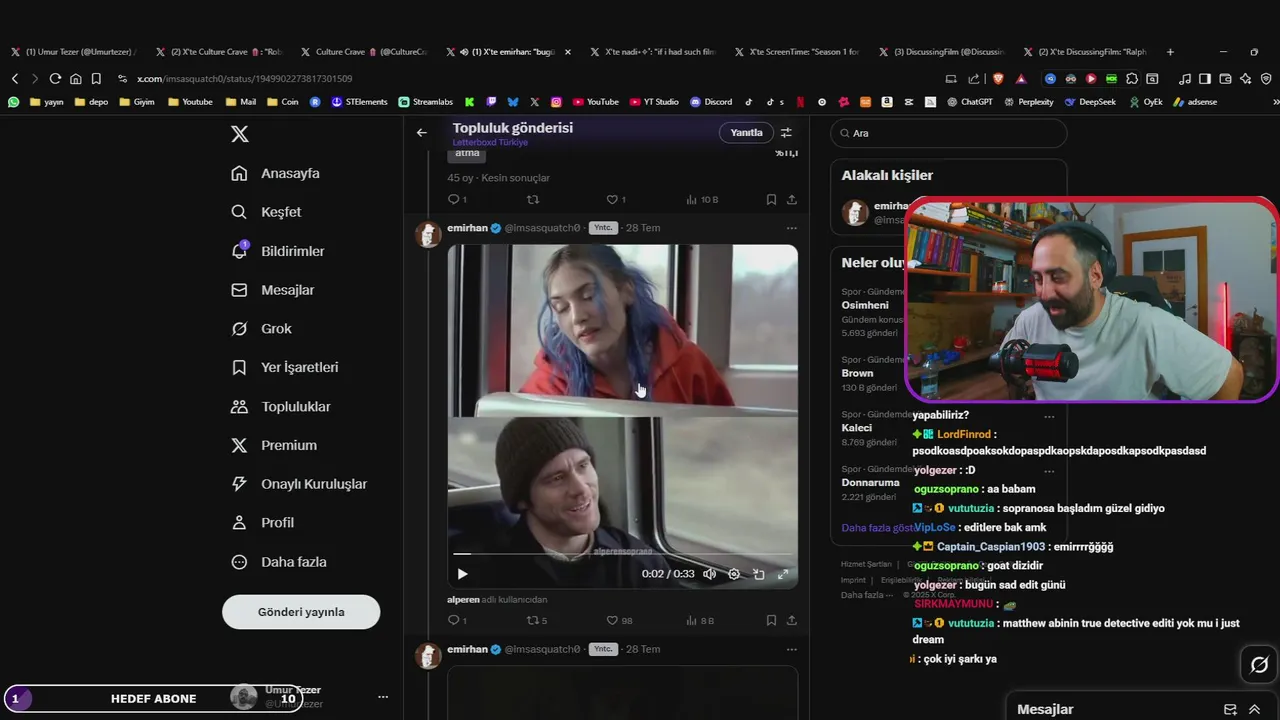
Task: Switch to the X'te ScreenTime tab
Action: point(797,52)
